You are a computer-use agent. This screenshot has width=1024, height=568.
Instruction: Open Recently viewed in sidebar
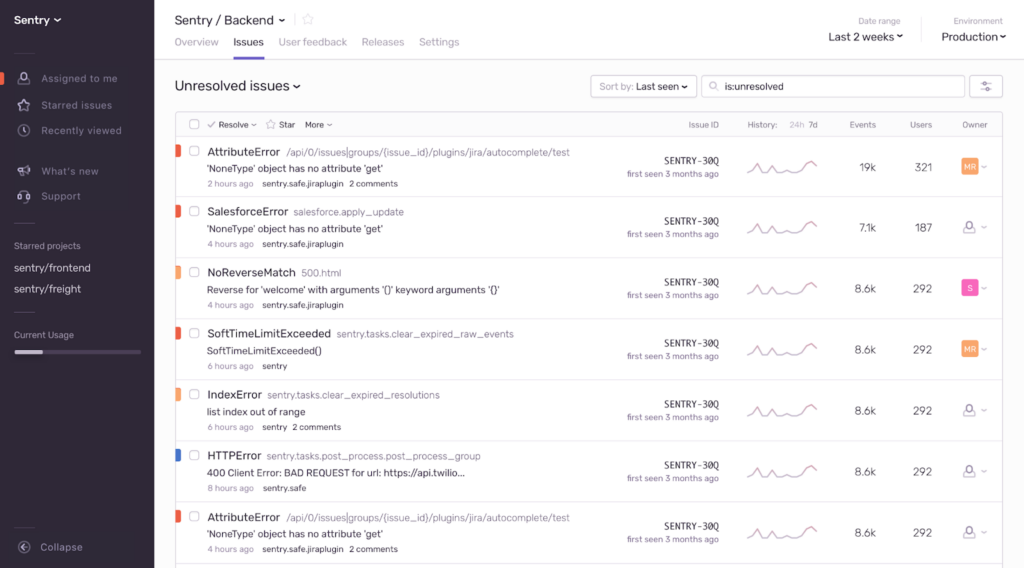pyautogui.click(x=81, y=131)
